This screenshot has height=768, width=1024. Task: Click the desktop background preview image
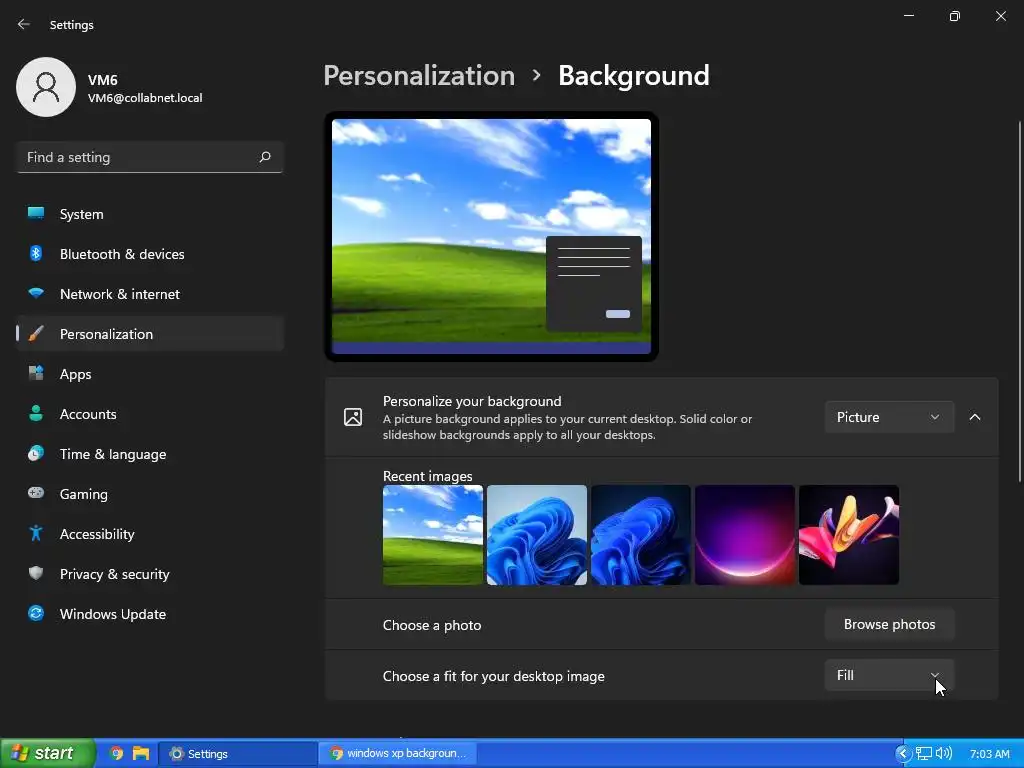point(491,236)
